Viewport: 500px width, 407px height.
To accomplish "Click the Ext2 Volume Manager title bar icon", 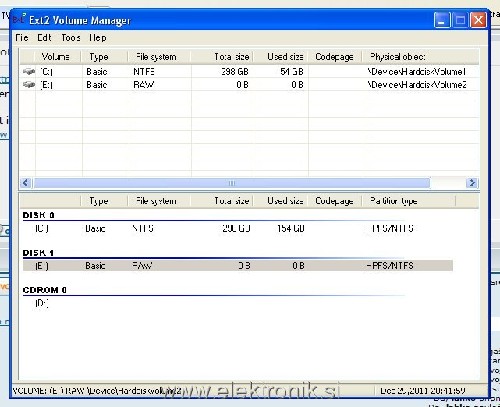I will pos(19,18).
